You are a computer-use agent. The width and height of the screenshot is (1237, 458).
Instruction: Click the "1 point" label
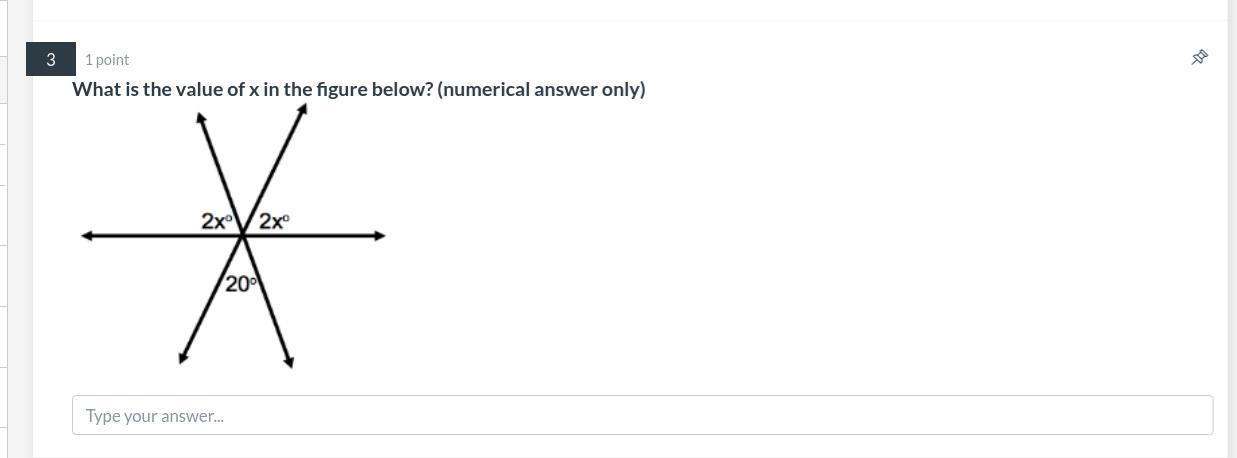[x=107, y=60]
